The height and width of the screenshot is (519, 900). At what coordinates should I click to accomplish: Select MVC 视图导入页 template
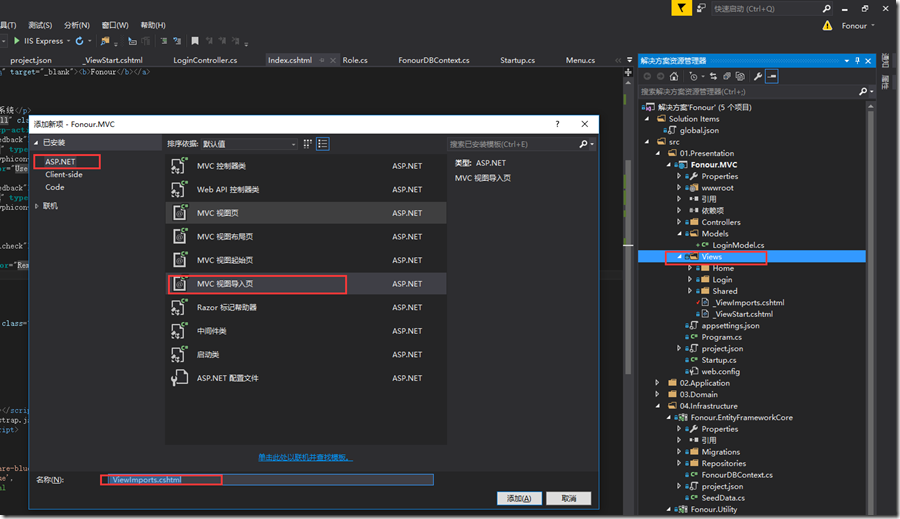pyautogui.click(x=306, y=284)
